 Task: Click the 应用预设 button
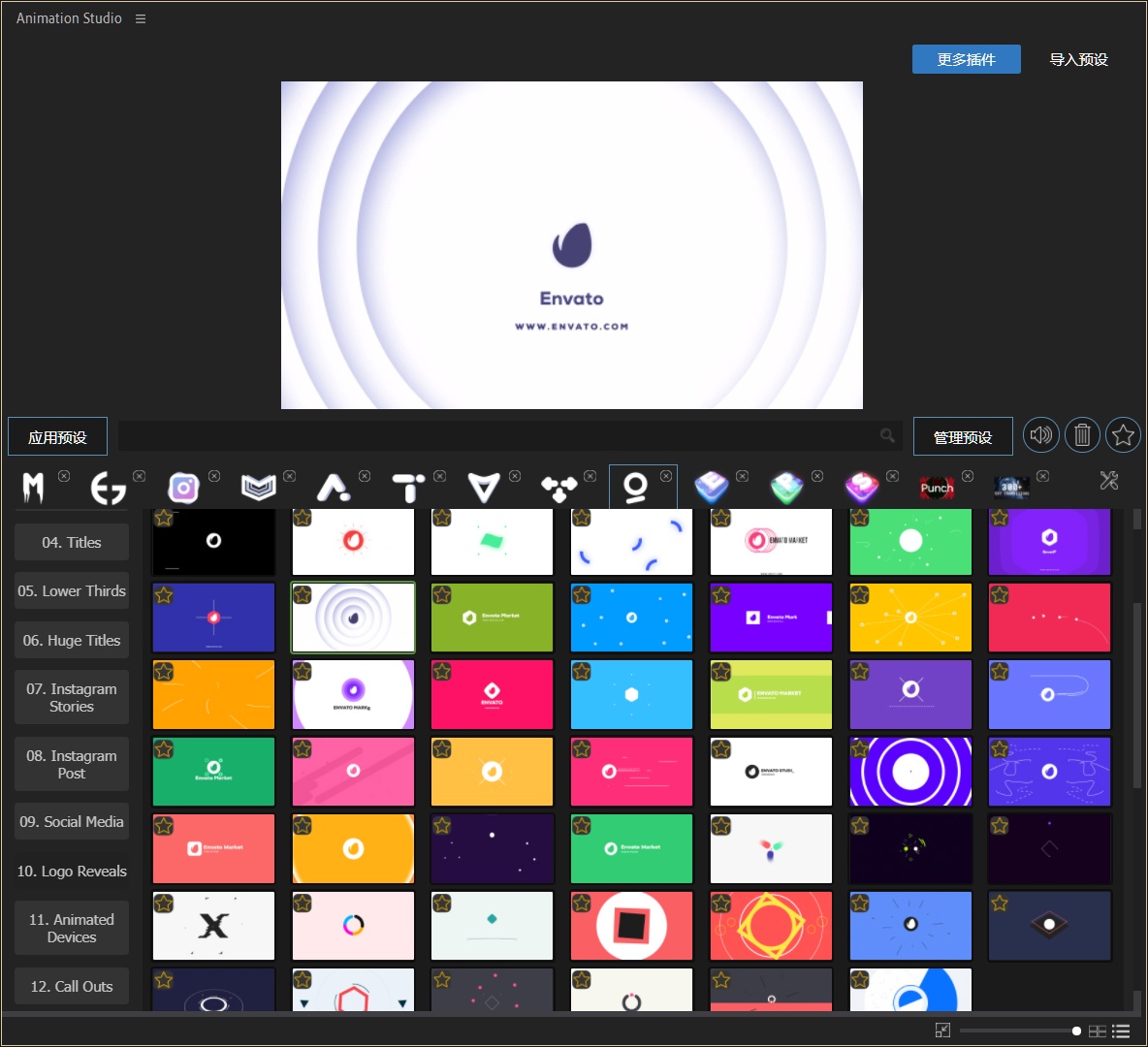click(x=58, y=437)
